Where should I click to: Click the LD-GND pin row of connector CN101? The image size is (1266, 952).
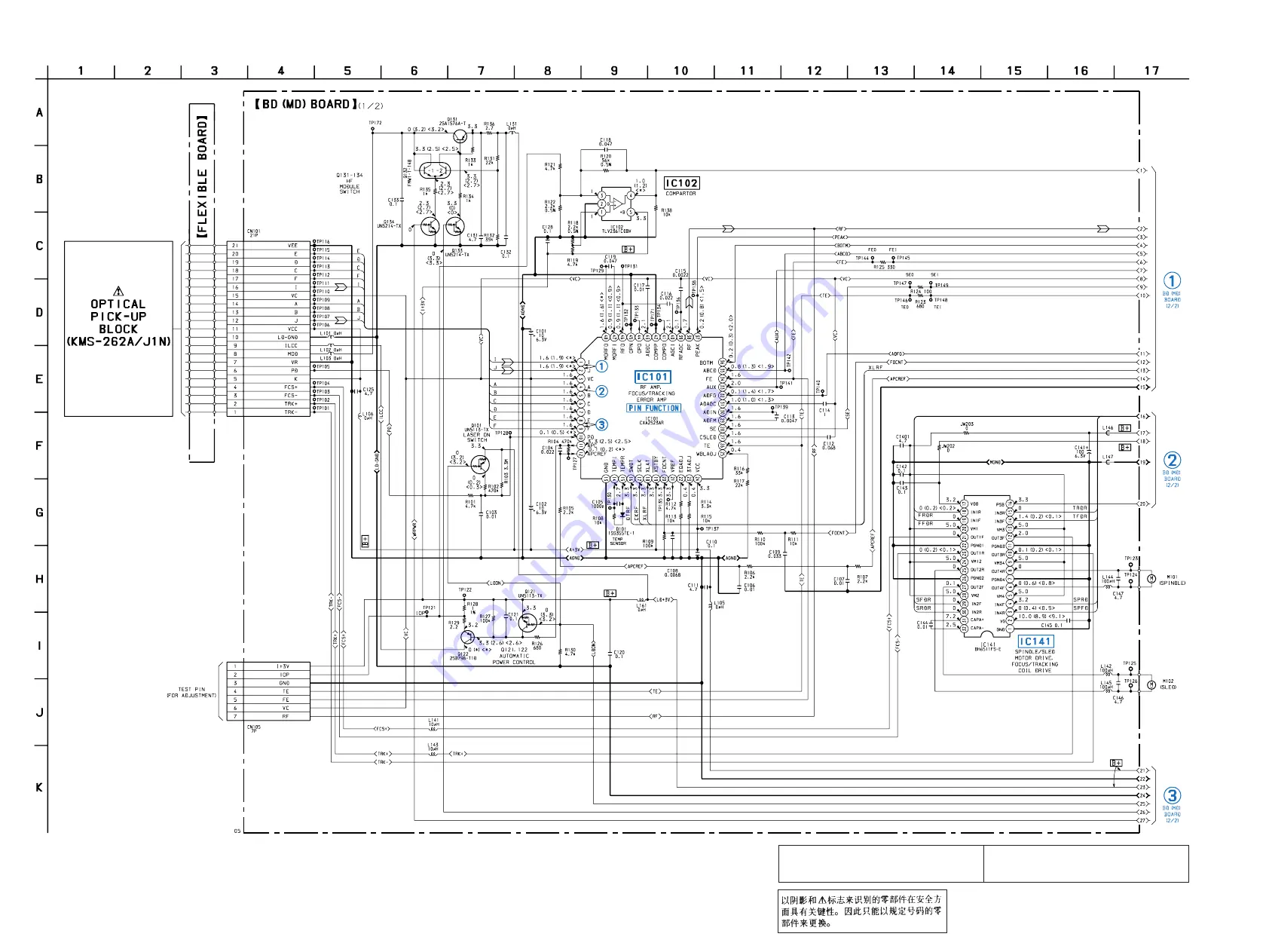pos(268,337)
